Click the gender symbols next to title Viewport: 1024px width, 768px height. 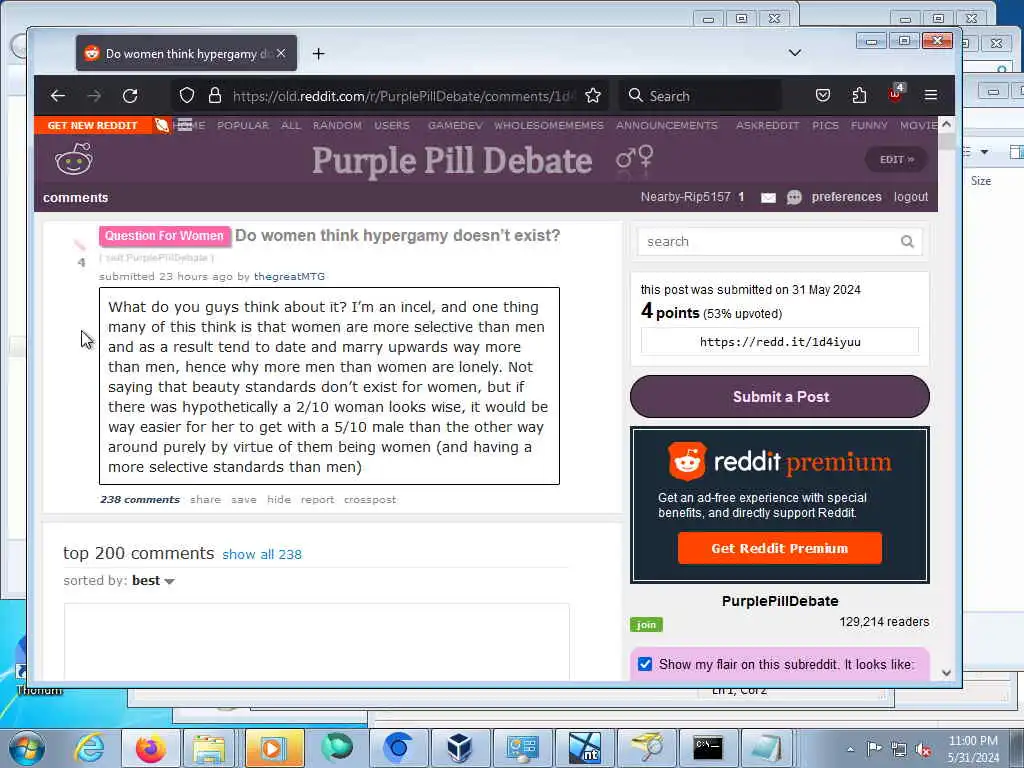(635, 157)
